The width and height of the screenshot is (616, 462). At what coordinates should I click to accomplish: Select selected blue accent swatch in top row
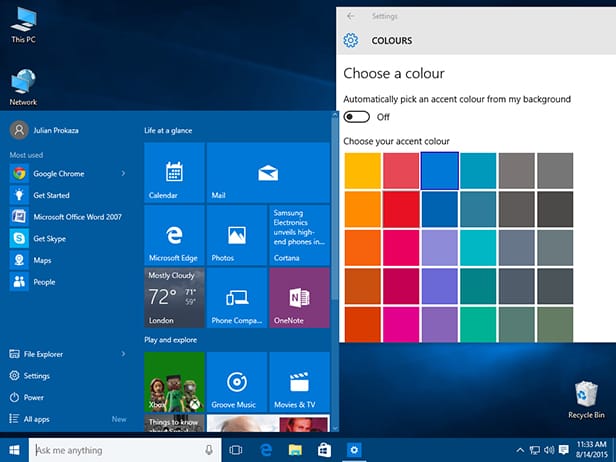click(440, 171)
